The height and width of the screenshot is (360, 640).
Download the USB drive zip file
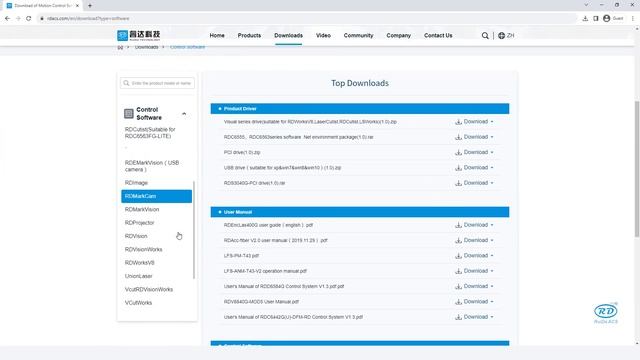[474, 167]
